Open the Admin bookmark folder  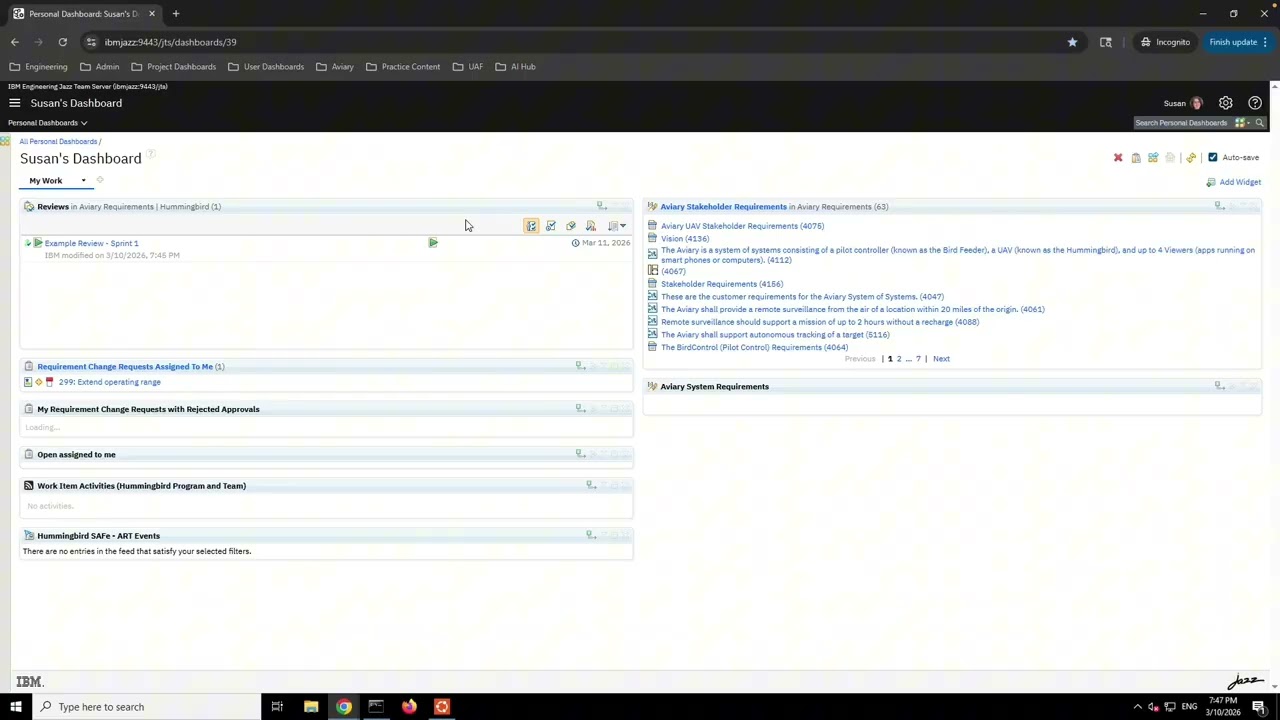(99, 67)
